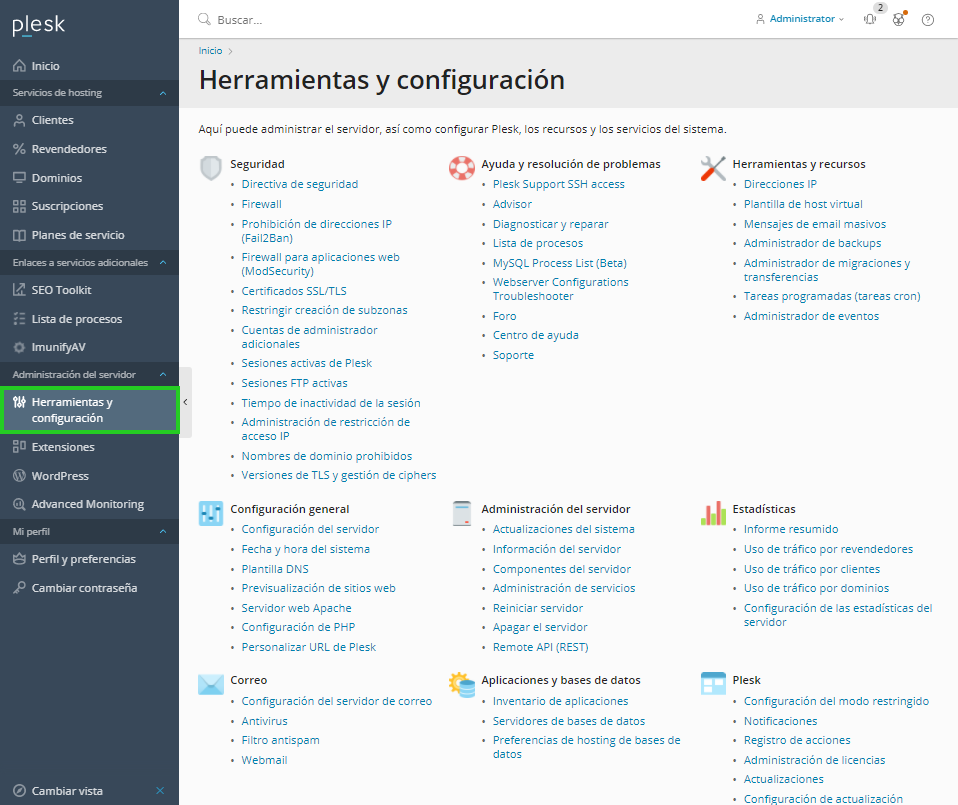Click the Plesk section window icon
The image size is (958, 805).
(713, 684)
